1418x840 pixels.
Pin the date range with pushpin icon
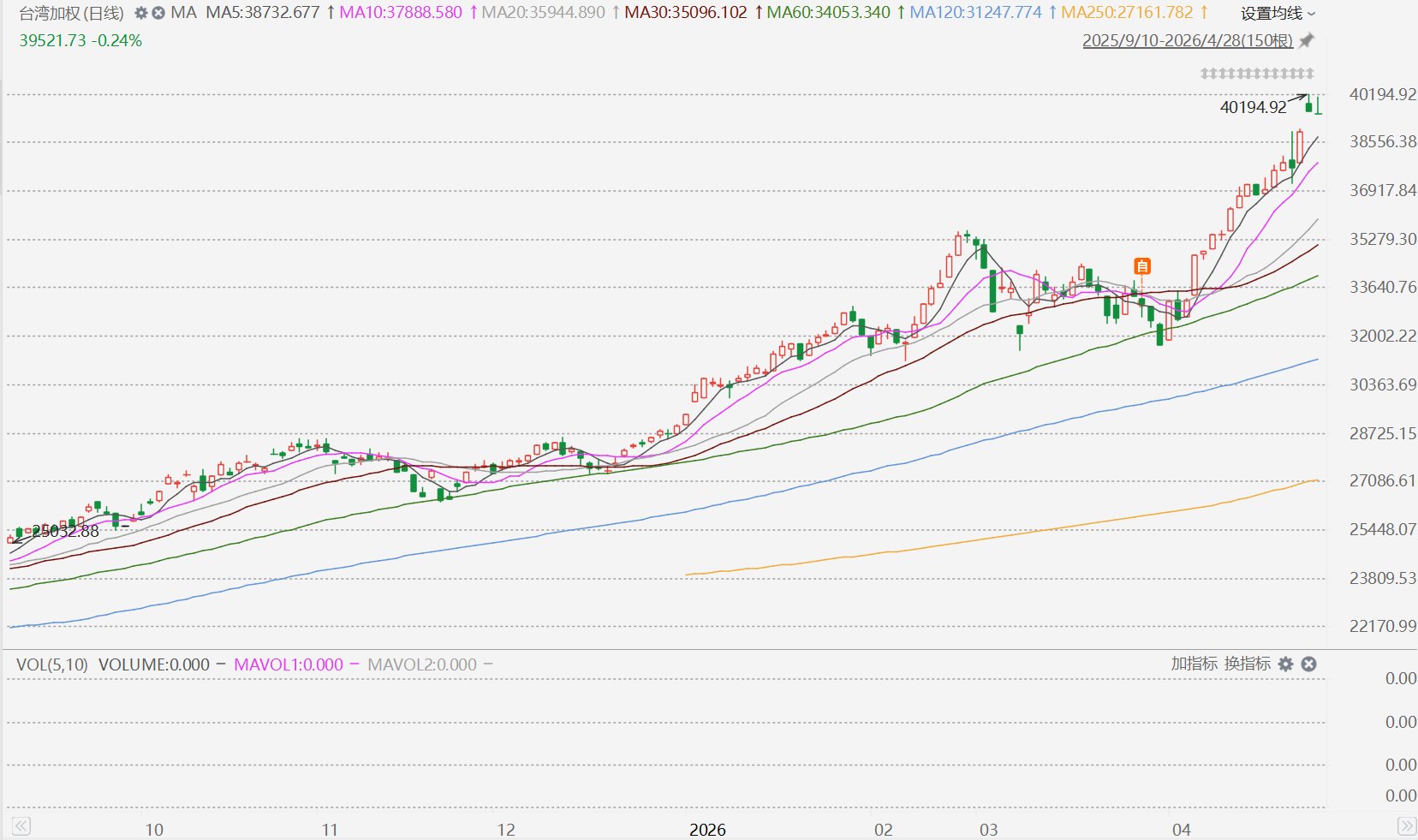pyautogui.click(x=1307, y=40)
